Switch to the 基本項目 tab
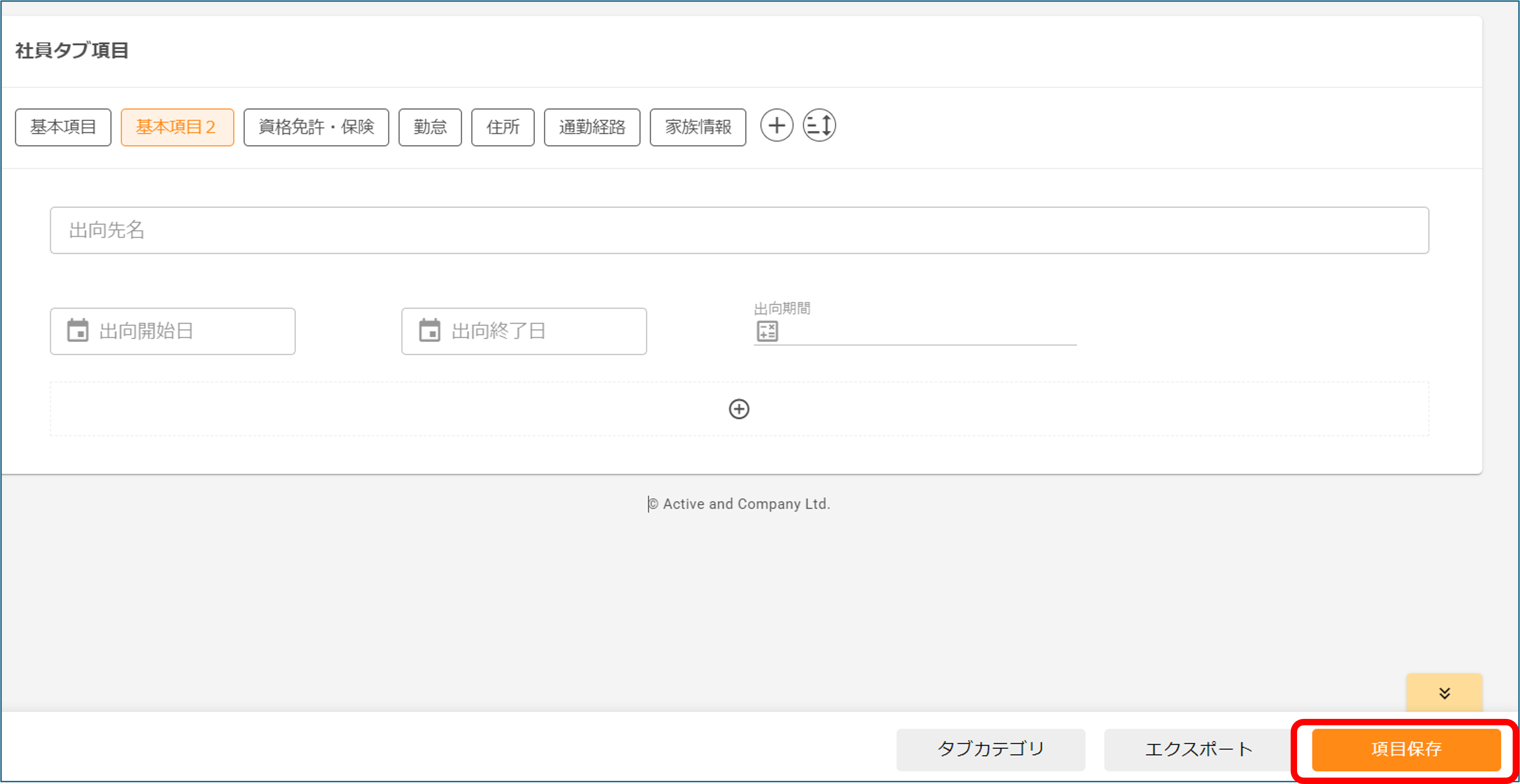 pyautogui.click(x=63, y=127)
